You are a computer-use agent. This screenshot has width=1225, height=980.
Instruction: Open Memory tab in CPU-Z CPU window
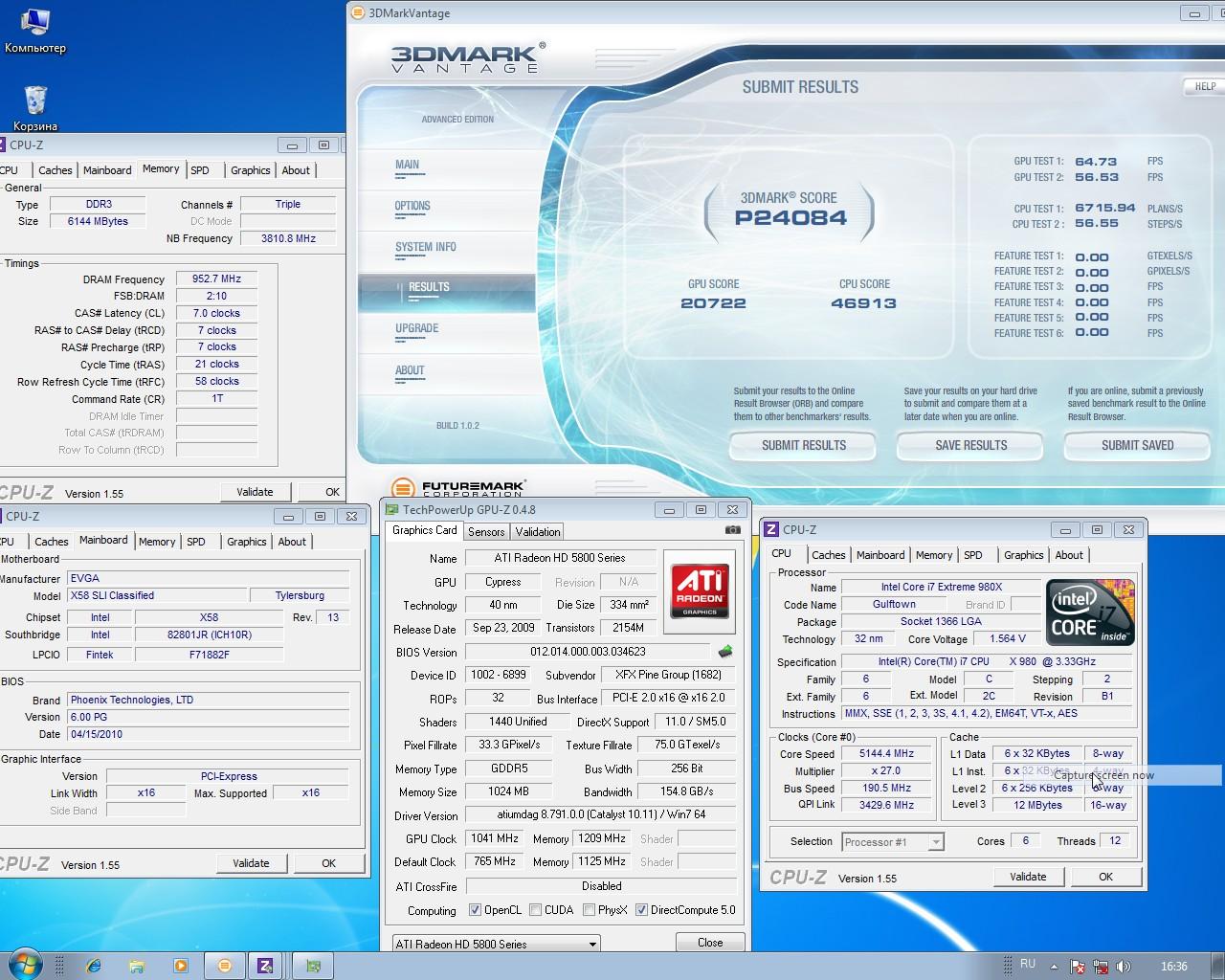coord(934,555)
